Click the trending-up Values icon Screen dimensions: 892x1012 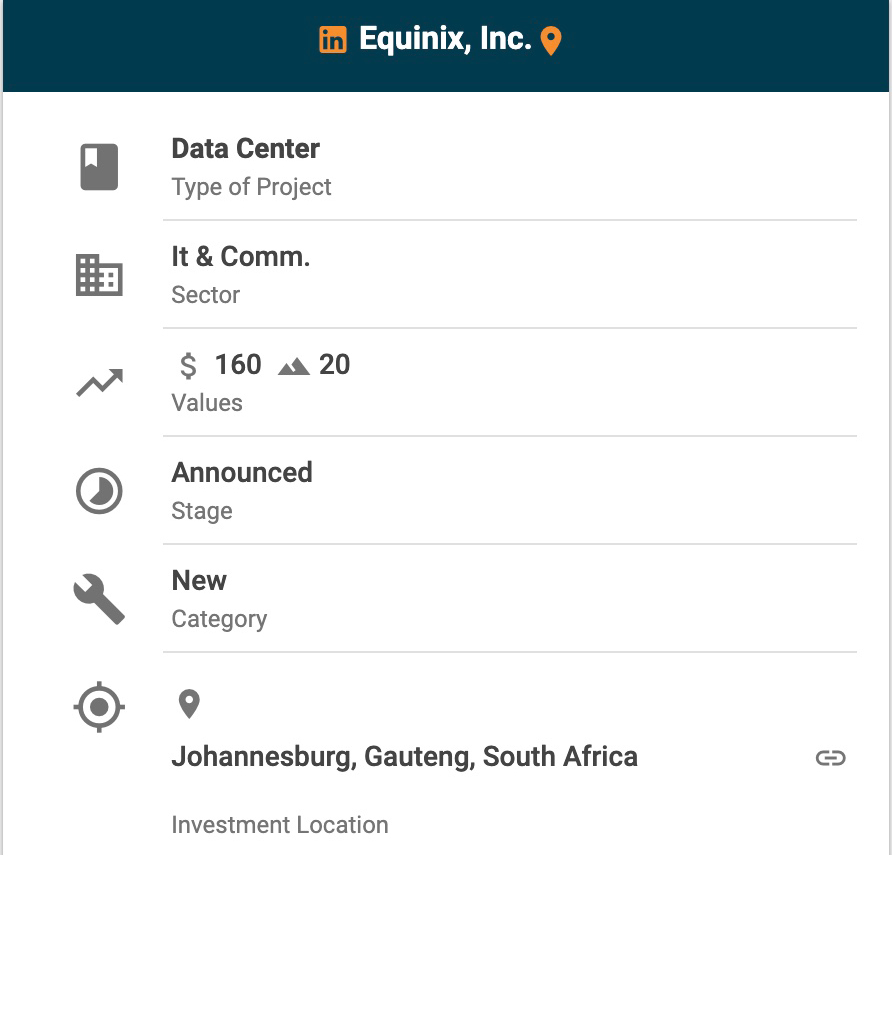click(x=99, y=383)
